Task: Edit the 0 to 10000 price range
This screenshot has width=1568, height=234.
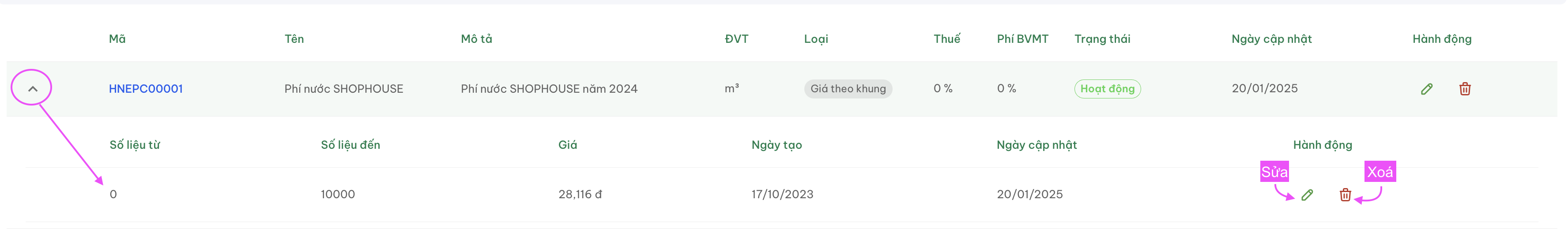Action: [1307, 195]
